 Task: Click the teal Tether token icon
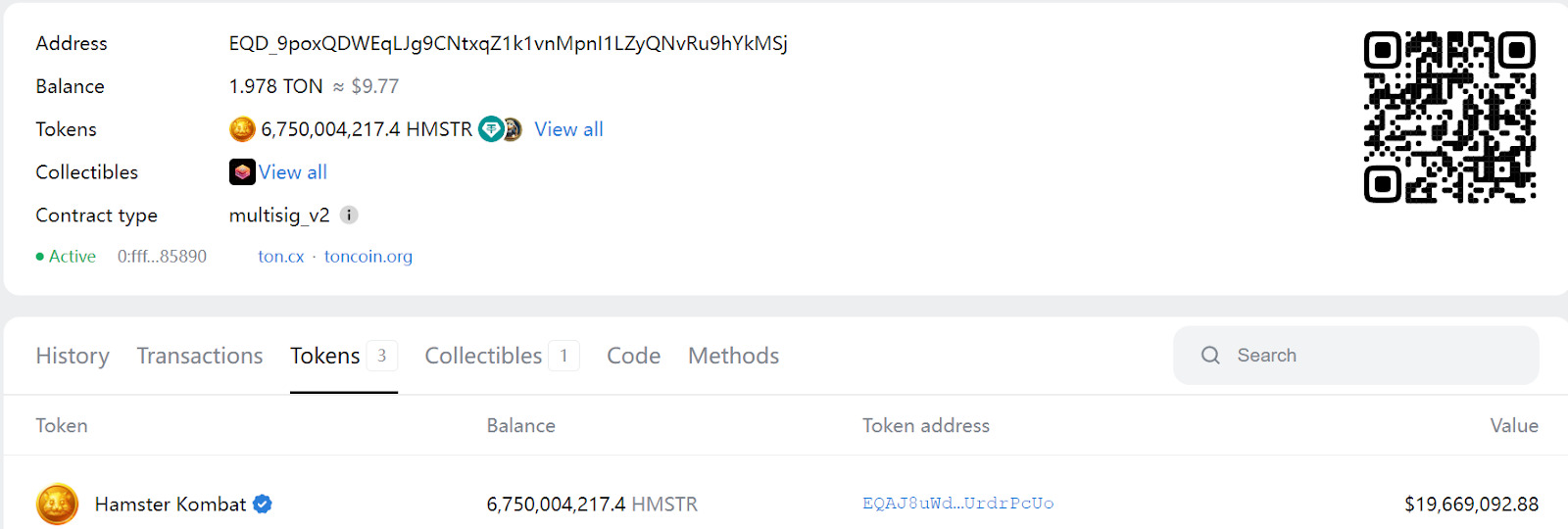491,129
